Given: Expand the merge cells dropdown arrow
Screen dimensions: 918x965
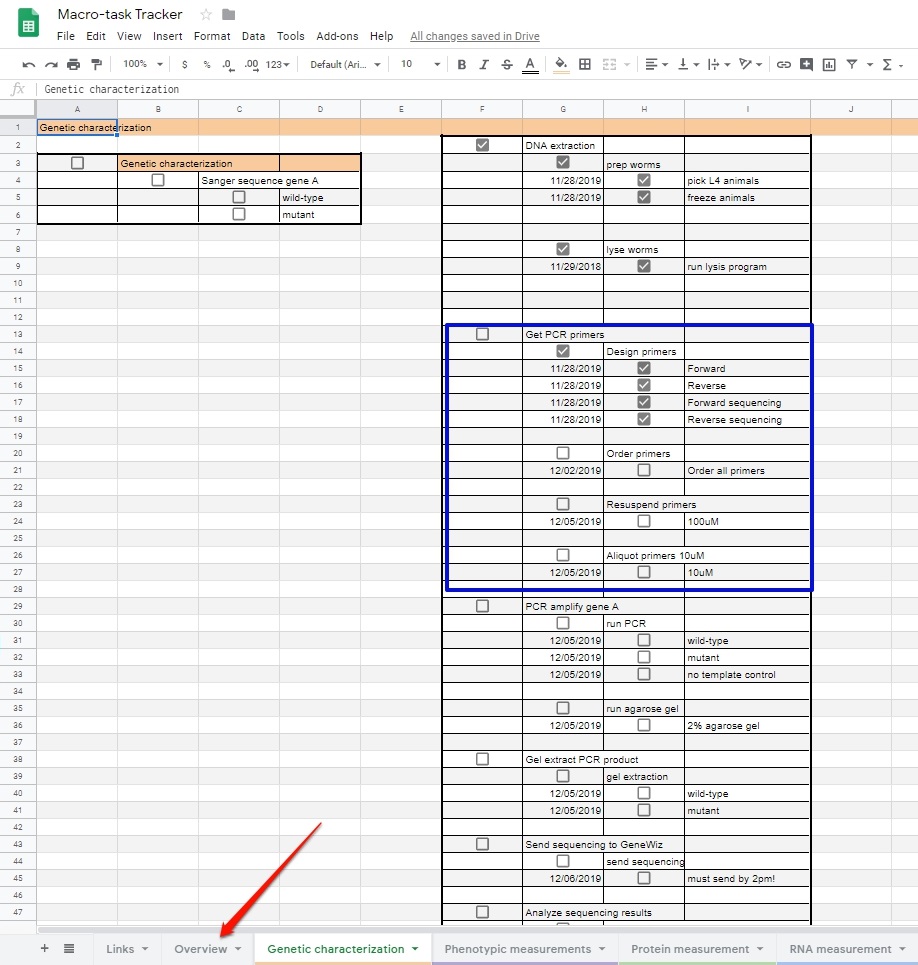Looking at the screenshot, I should click(x=627, y=65).
